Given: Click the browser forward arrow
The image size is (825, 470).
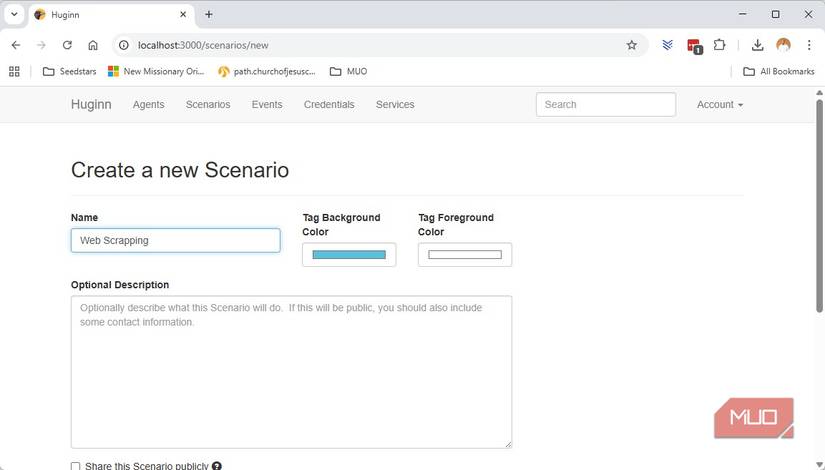Looking at the screenshot, I should click(x=42, y=45).
